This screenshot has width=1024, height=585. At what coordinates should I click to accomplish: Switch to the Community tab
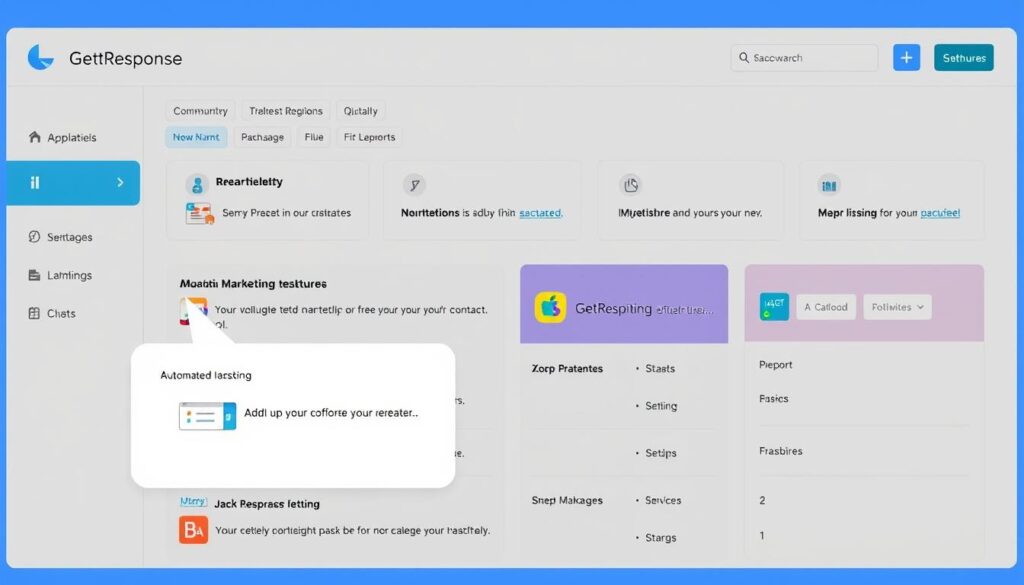click(200, 111)
